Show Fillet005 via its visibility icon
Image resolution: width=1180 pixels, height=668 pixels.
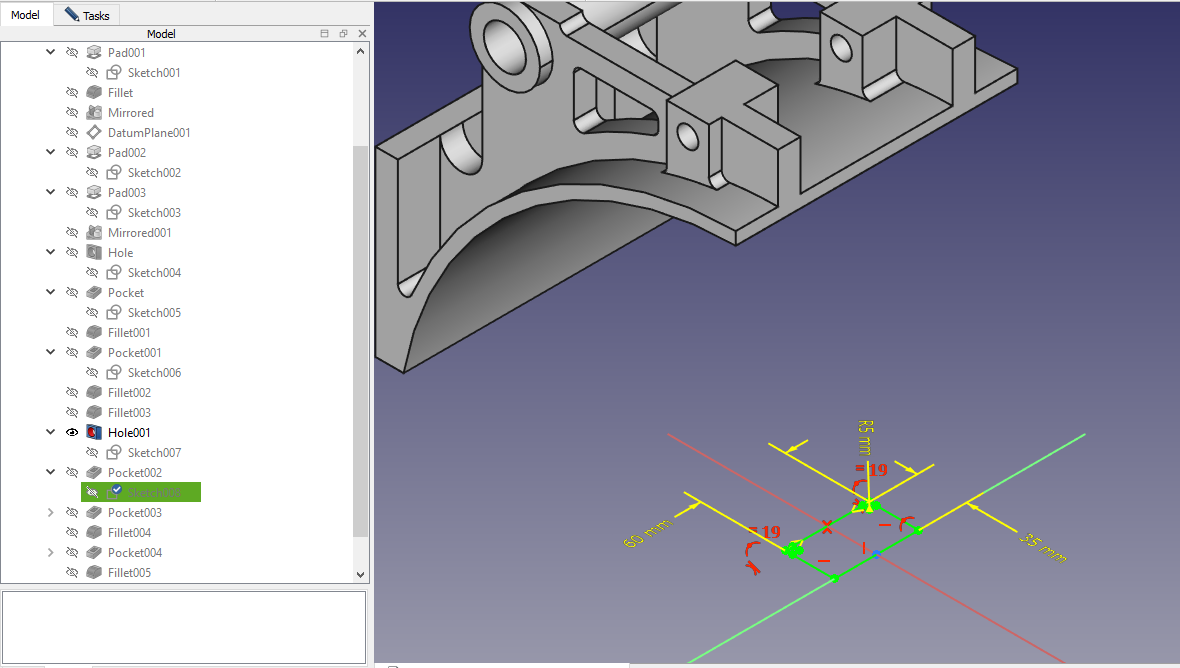[72, 573]
